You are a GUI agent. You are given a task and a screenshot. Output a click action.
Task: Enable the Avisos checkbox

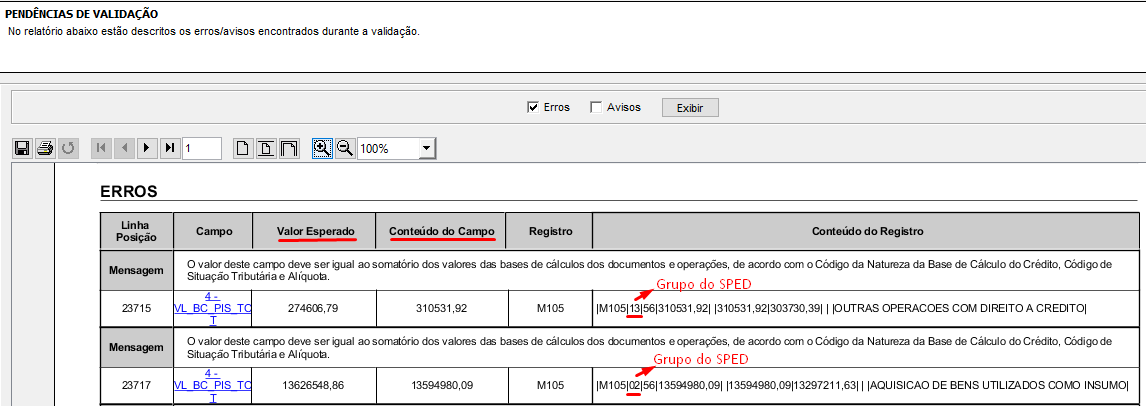pyautogui.click(x=596, y=107)
